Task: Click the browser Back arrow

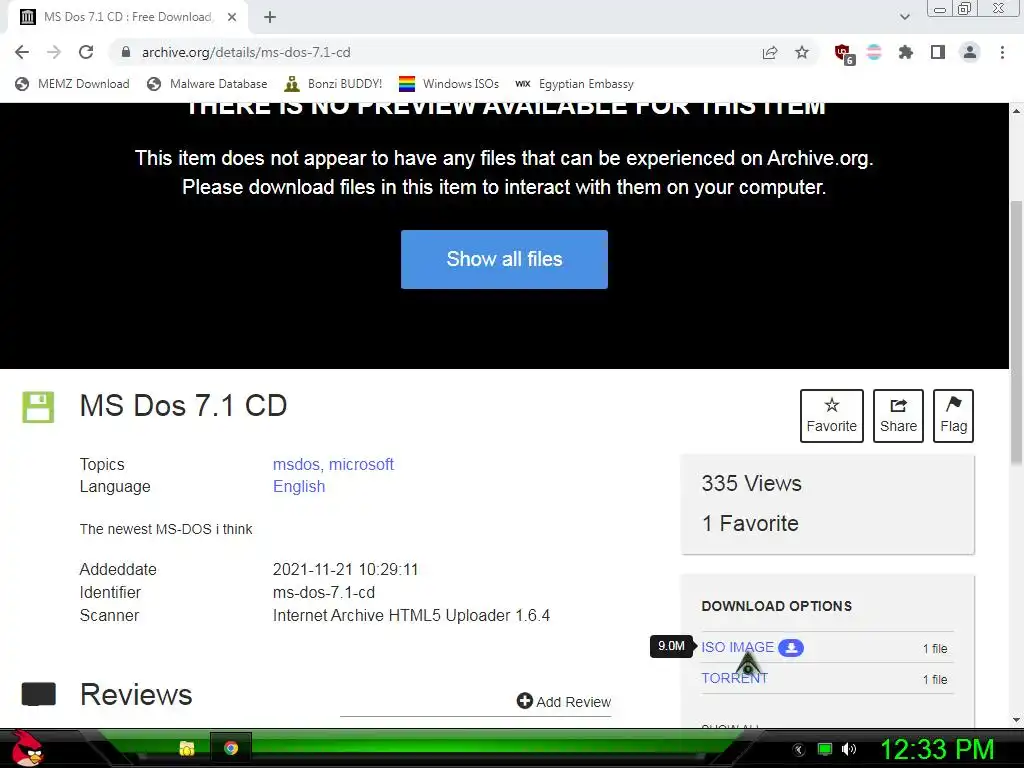Action: click(22, 52)
